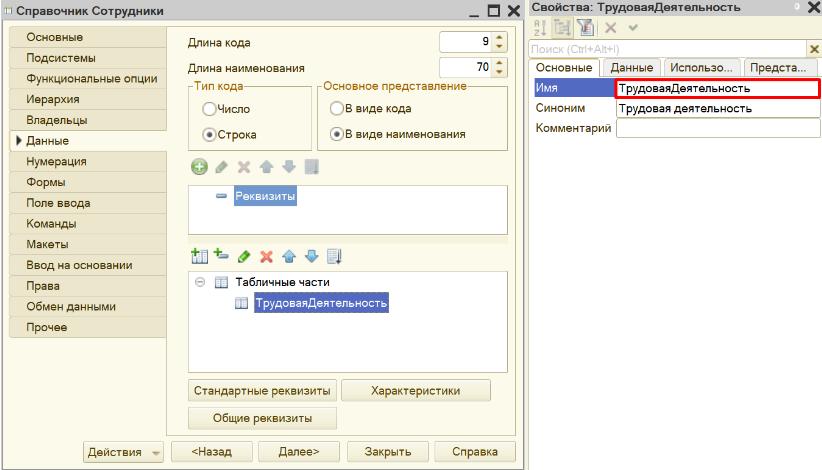Image resolution: width=822 pixels, height=470 pixels.
Task: Click sort icon in tabular sections toolbar
Action: [334, 256]
